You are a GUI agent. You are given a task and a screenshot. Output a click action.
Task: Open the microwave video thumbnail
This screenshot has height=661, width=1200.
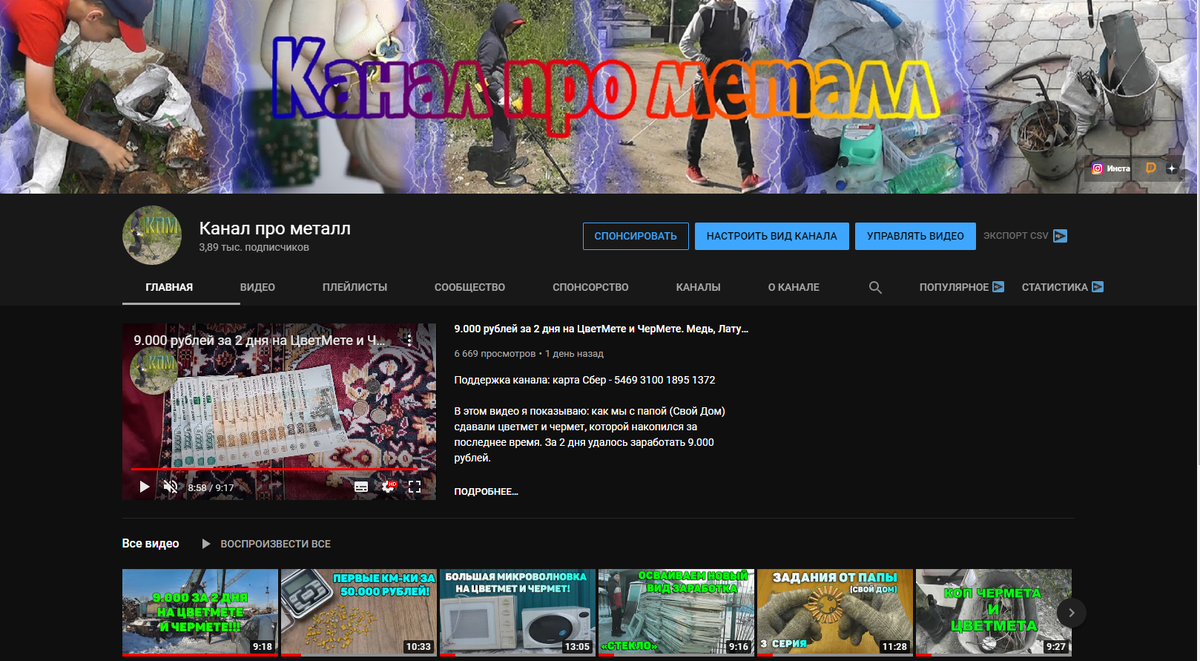(517, 611)
